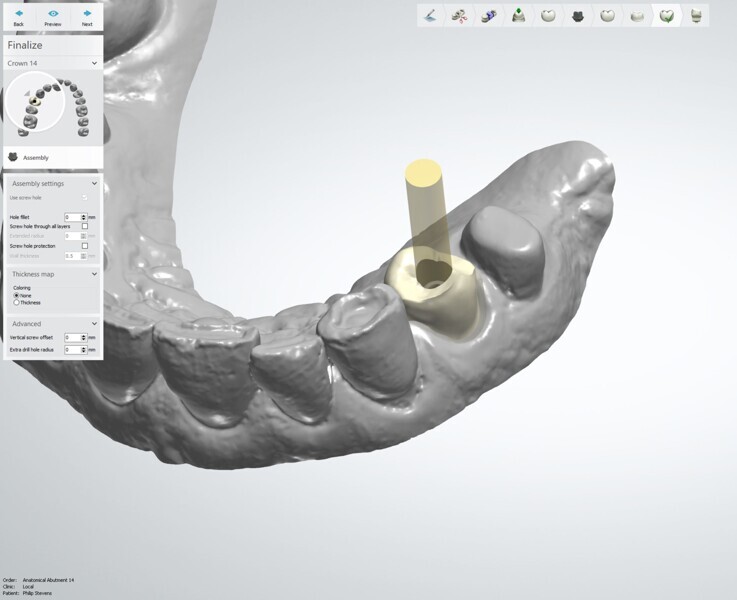Image resolution: width=737 pixels, height=600 pixels.
Task: Click the Thickness map title
Action: pos(33,274)
